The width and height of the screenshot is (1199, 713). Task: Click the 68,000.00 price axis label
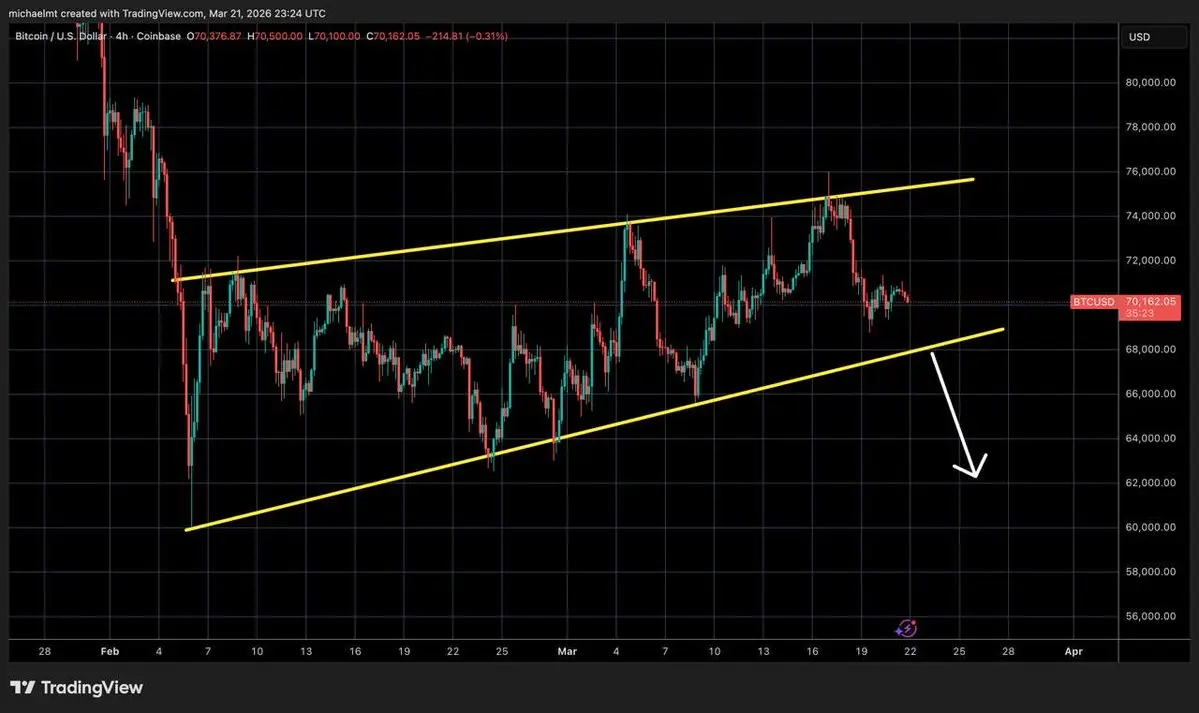point(1150,349)
